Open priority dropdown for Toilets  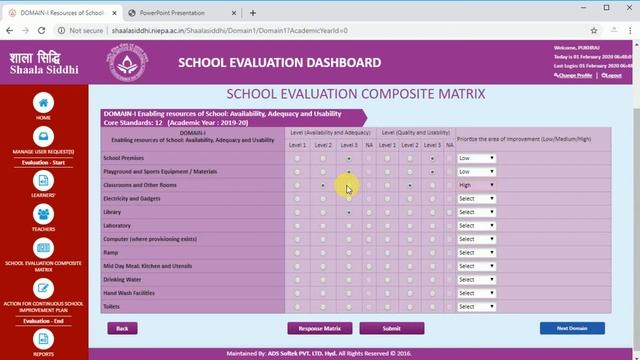tap(476, 306)
